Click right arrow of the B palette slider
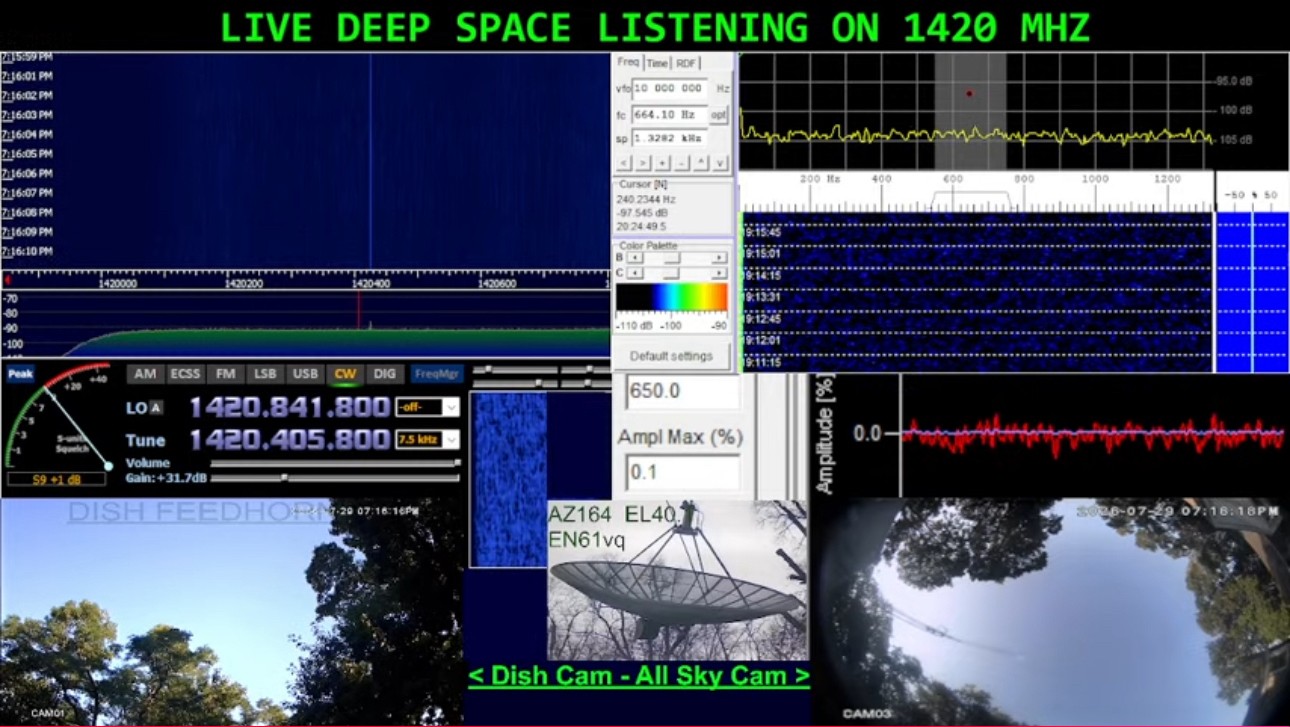1290x727 pixels. 719,258
